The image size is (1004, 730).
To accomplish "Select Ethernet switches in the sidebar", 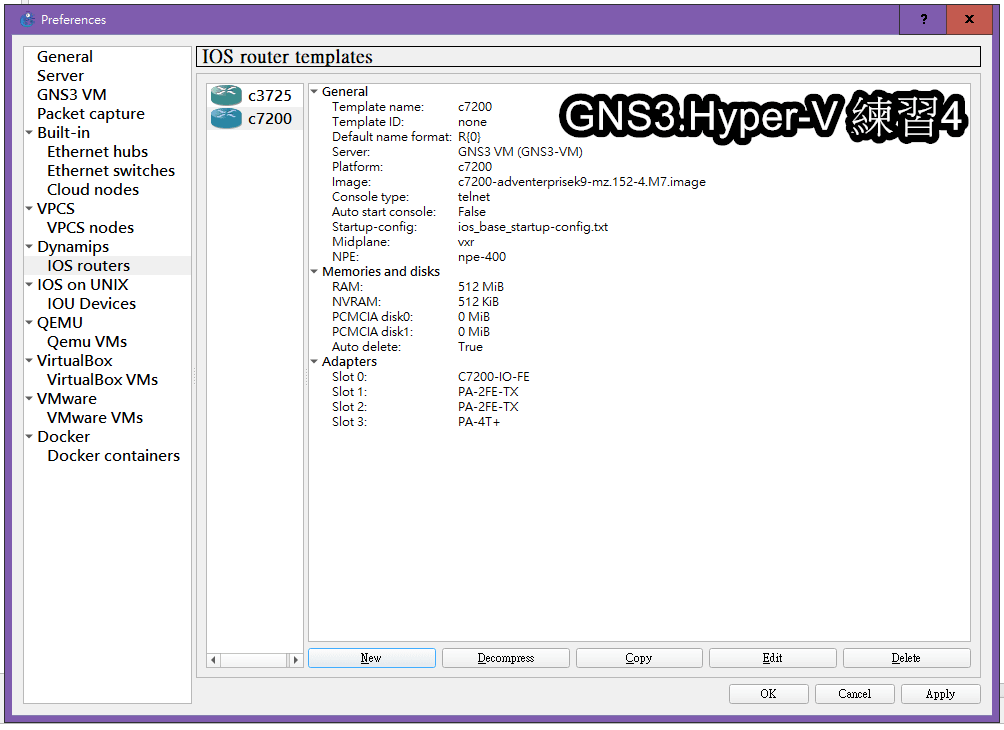I will [x=111, y=171].
